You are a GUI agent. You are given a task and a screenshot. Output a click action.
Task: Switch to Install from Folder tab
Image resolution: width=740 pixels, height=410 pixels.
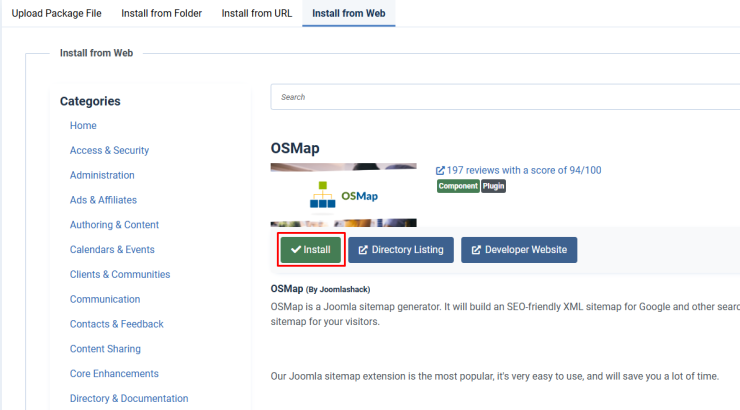161,13
